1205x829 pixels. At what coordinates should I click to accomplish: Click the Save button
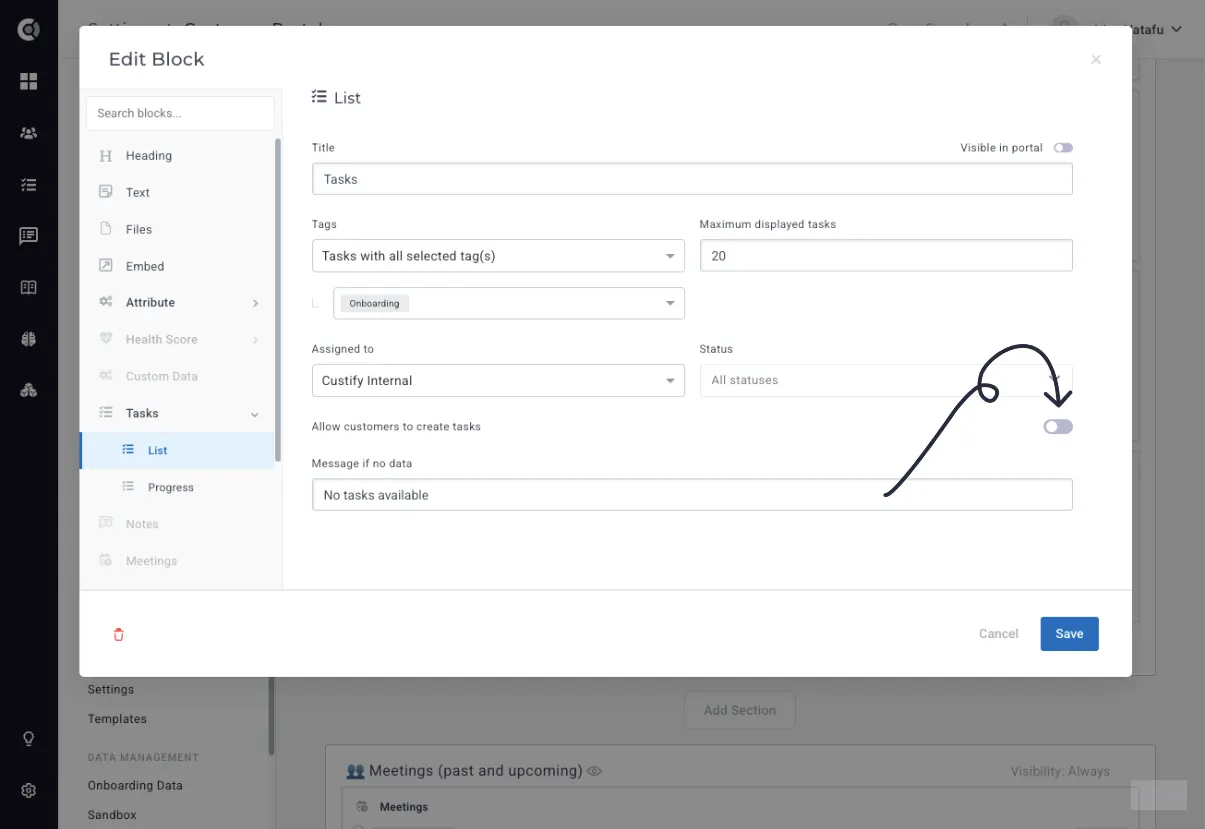pos(1069,634)
